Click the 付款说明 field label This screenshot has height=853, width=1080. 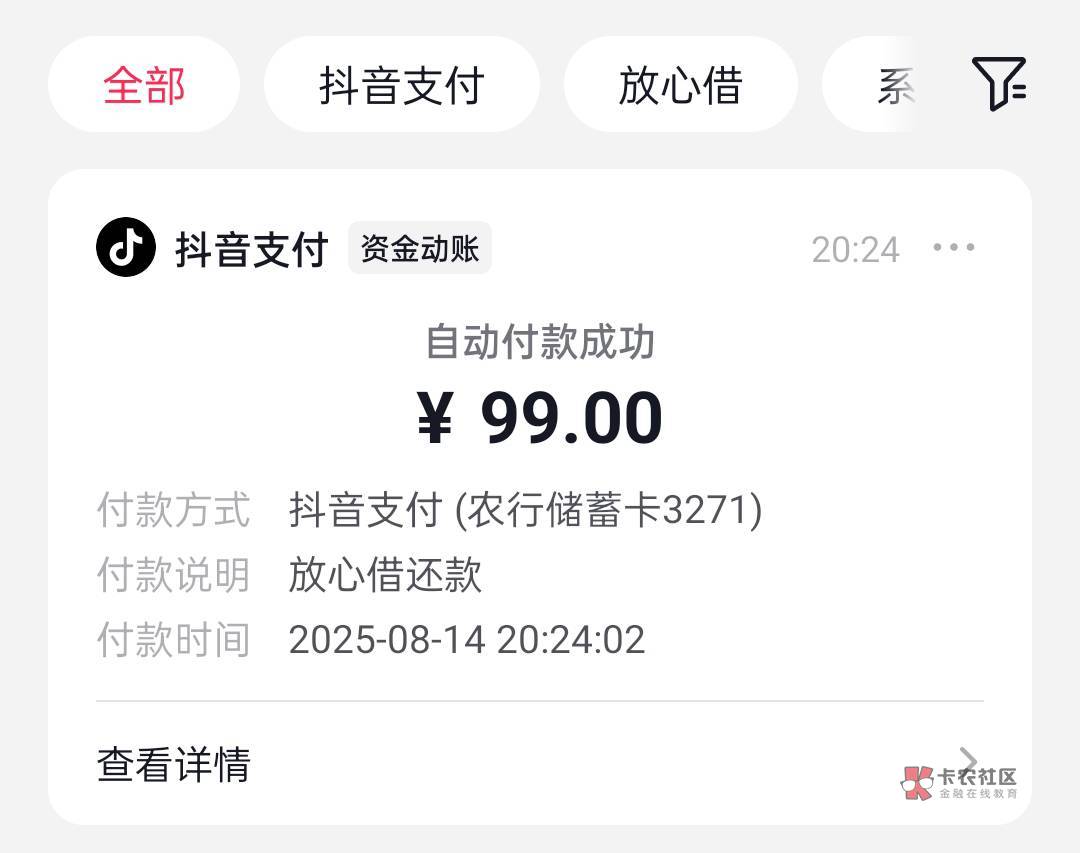coord(173,575)
